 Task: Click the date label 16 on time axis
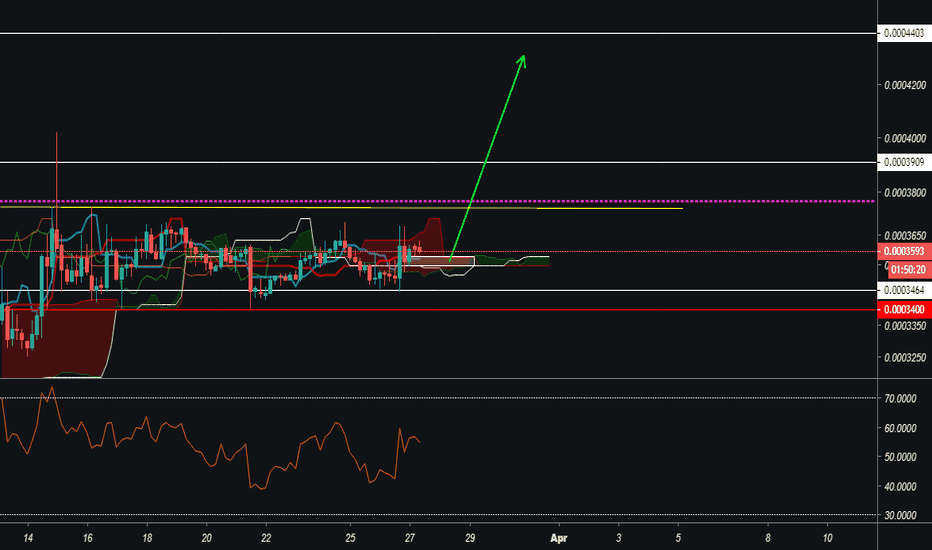(x=87, y=538)
